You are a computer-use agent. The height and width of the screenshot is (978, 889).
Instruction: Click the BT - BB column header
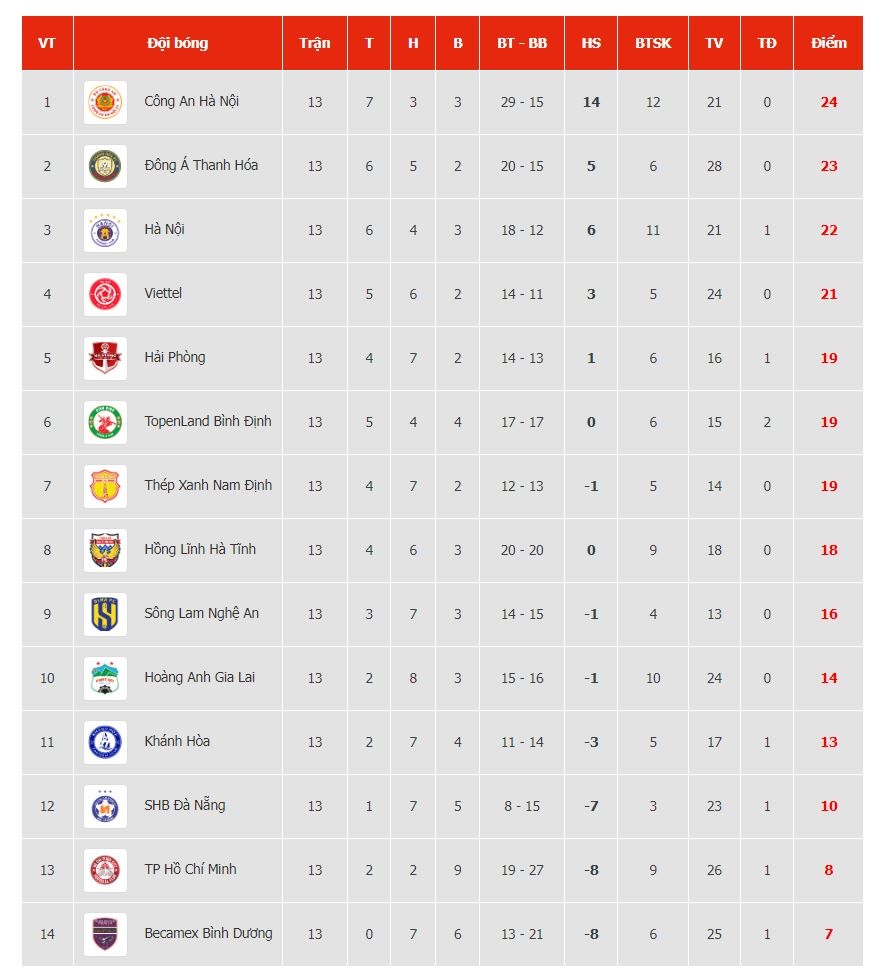522,43
